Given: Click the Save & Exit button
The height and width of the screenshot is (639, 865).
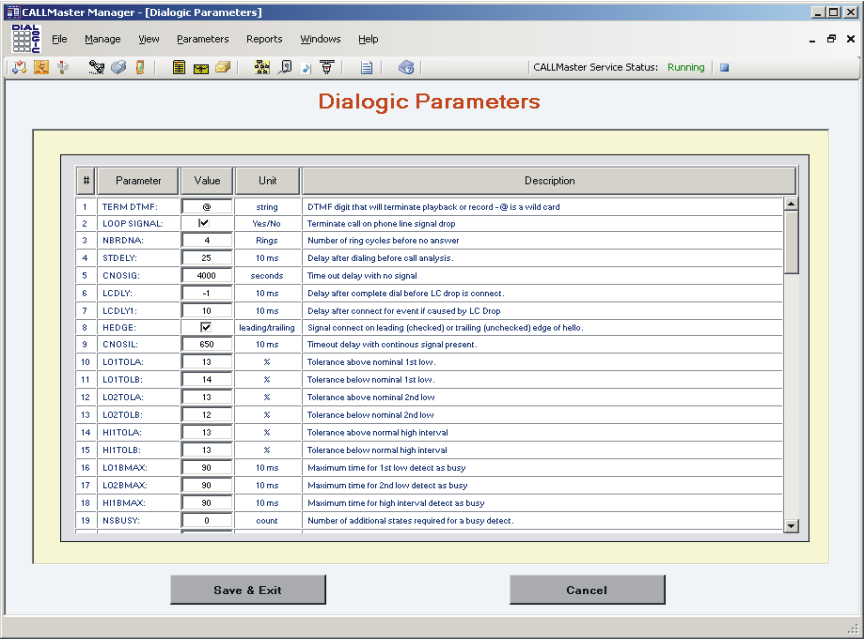Looking at the screenshot, I should (248, 590).
